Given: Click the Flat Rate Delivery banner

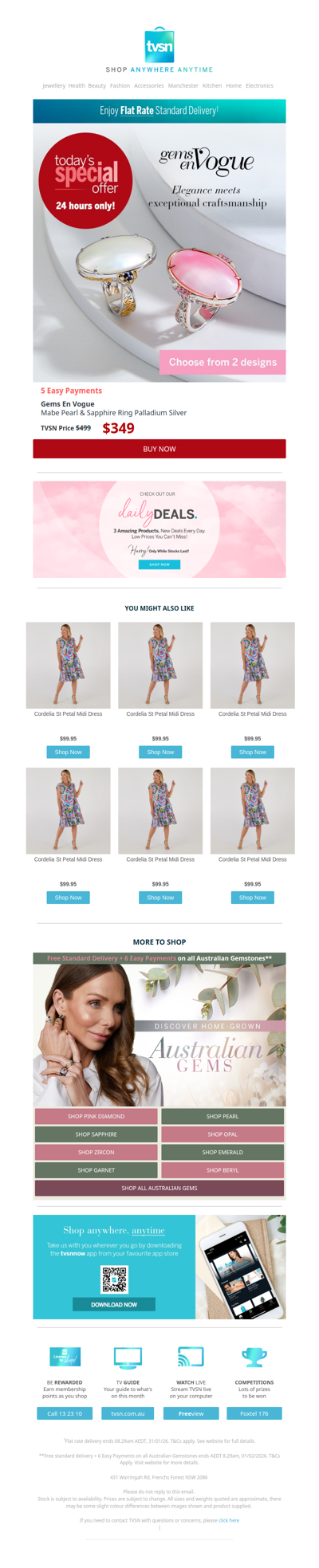Looking at the screenshot, I should click(x=159, y=111).
